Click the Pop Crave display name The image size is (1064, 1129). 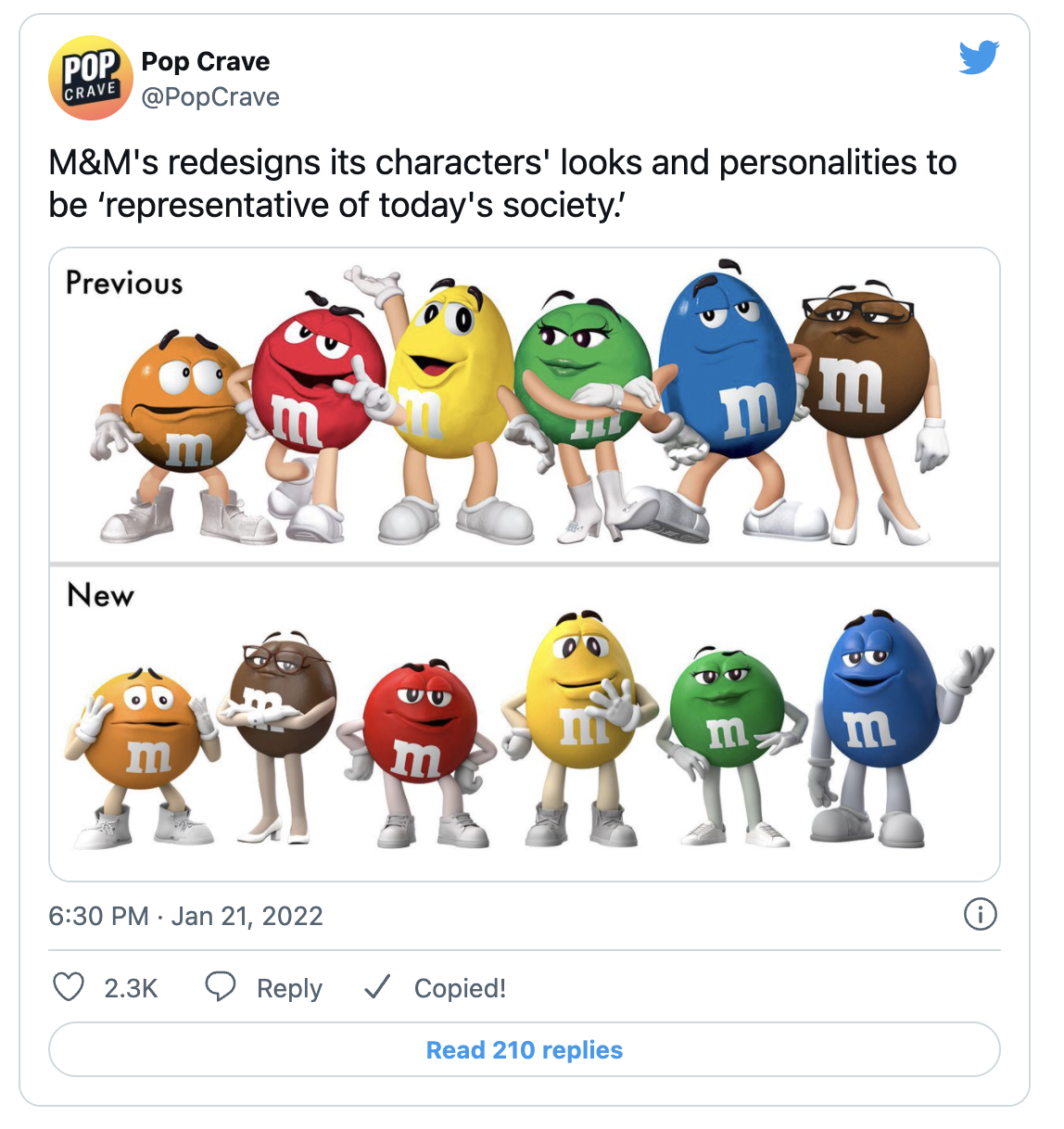tap(206, 61)
